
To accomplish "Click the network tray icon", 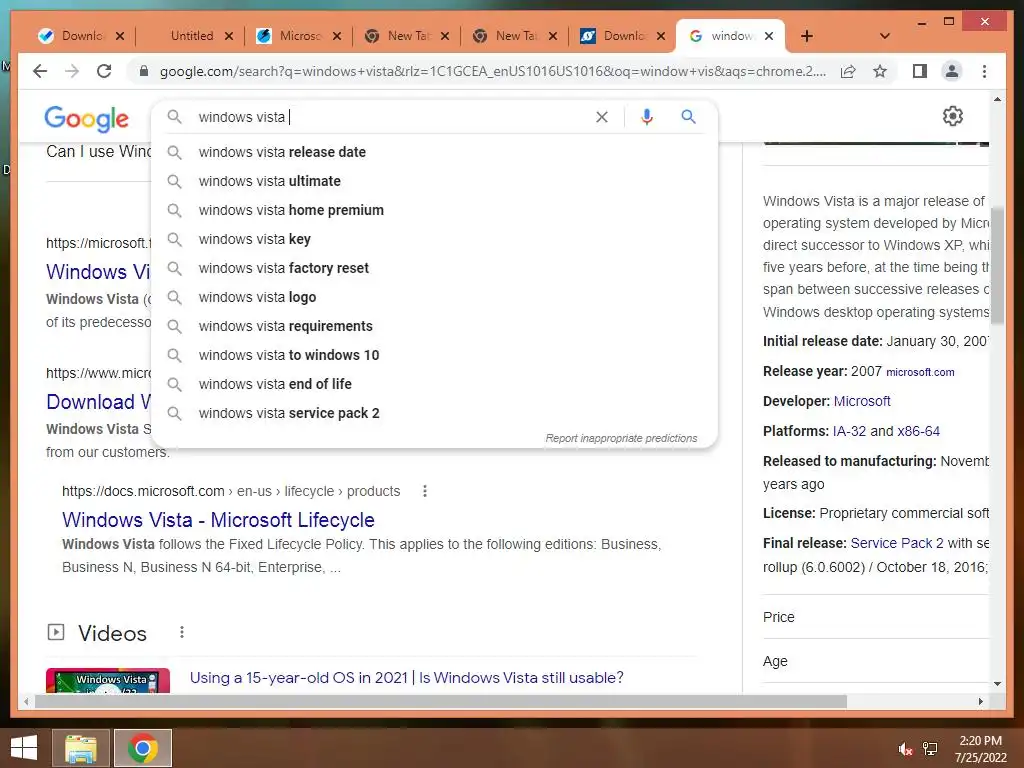I will (x=930, y=749).
